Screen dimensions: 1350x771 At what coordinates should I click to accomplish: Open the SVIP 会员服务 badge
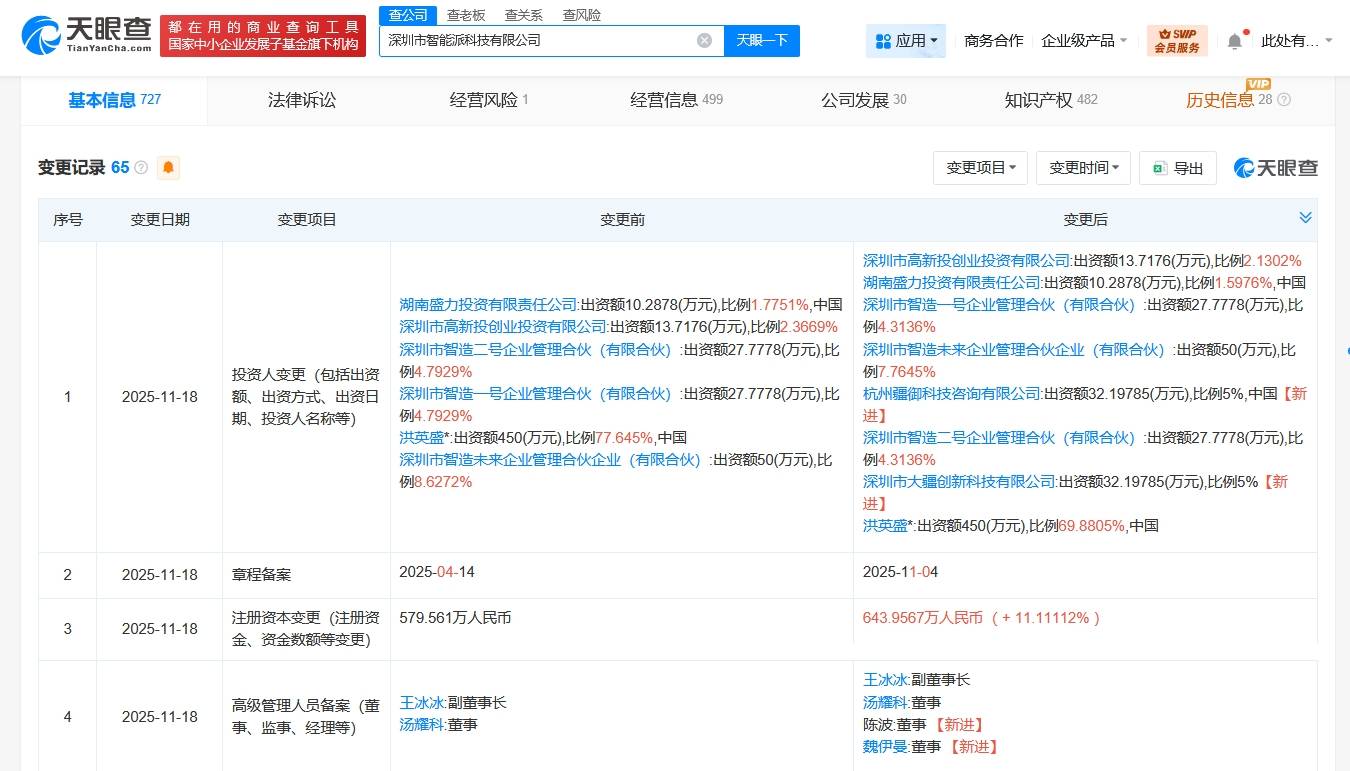[1176, 41]
